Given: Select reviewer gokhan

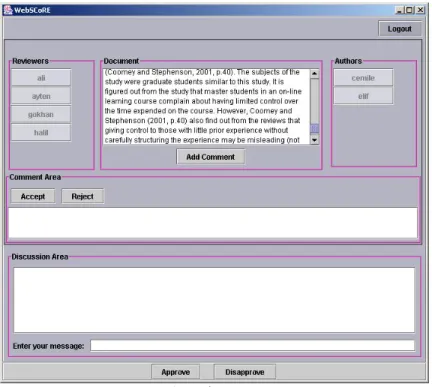Looking at the screenshot, I should point(41,115).
